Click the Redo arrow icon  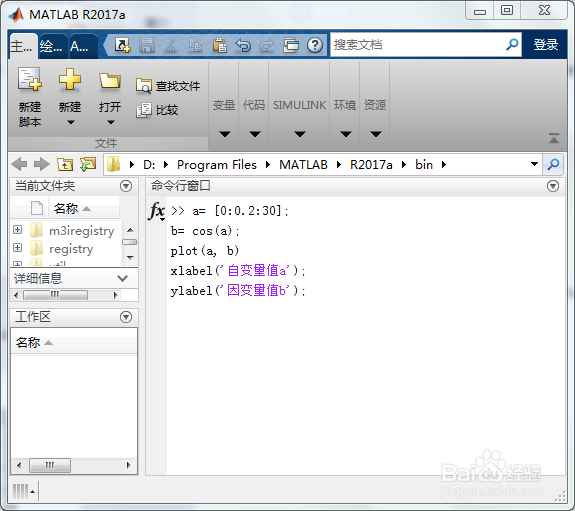click(267, 45)
